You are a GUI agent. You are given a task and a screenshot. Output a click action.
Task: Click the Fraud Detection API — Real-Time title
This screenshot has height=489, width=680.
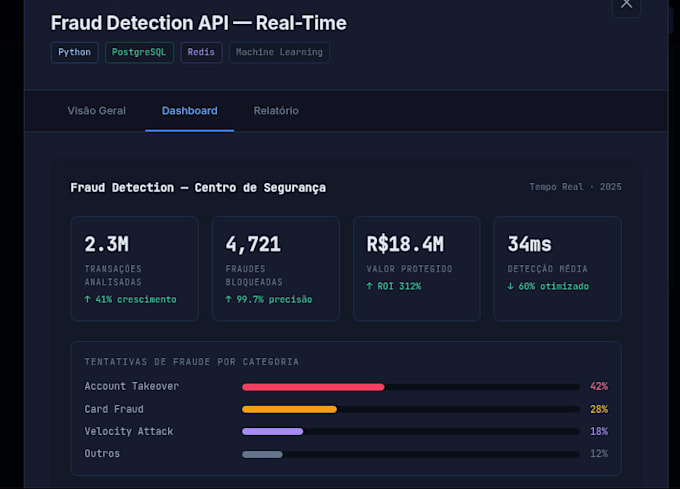coord(199,23)
